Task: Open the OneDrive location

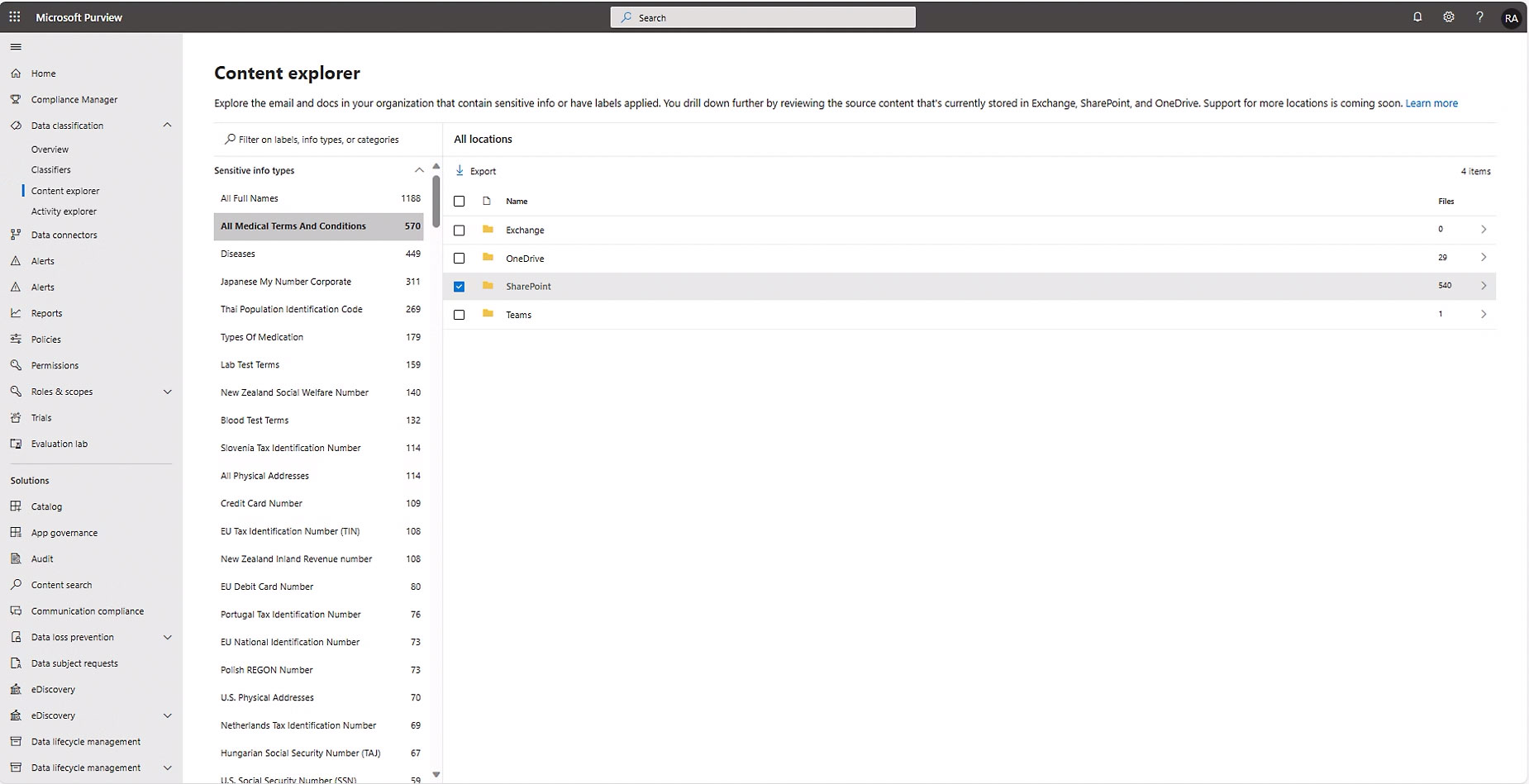Action: (x=525, y=259)
